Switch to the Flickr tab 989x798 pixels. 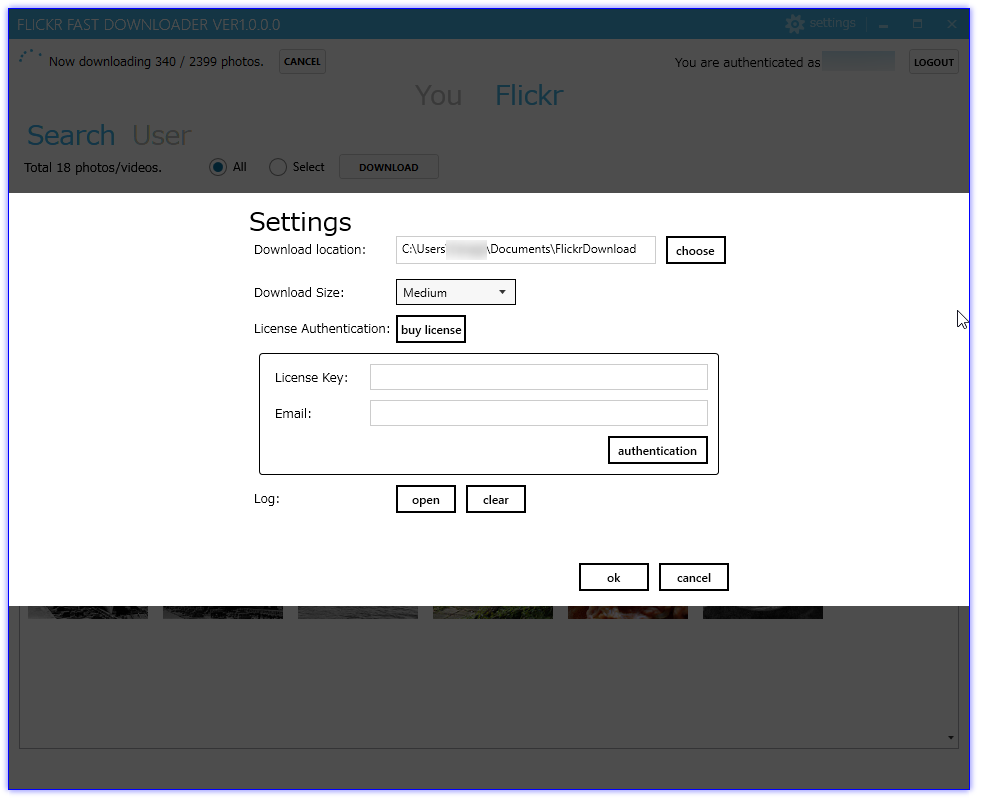point(529,96)
